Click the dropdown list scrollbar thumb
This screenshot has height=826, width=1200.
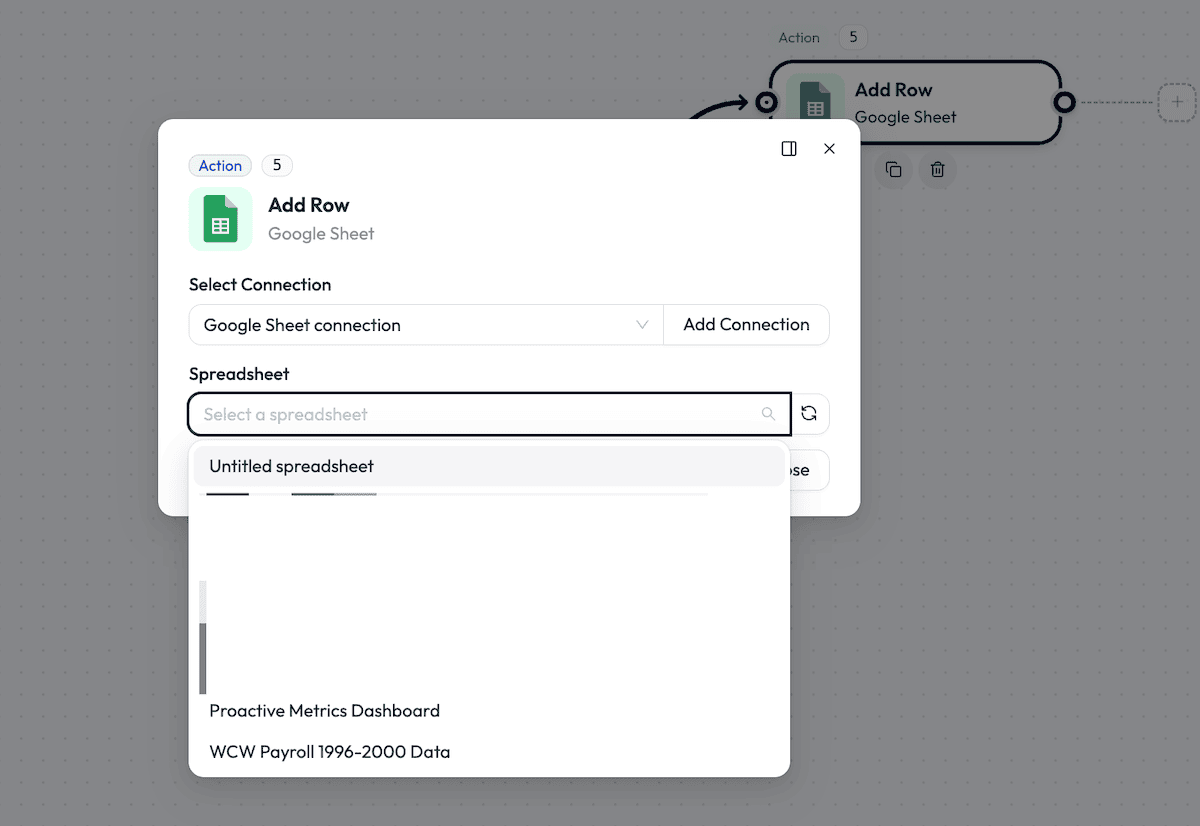(x=203, y=658)
